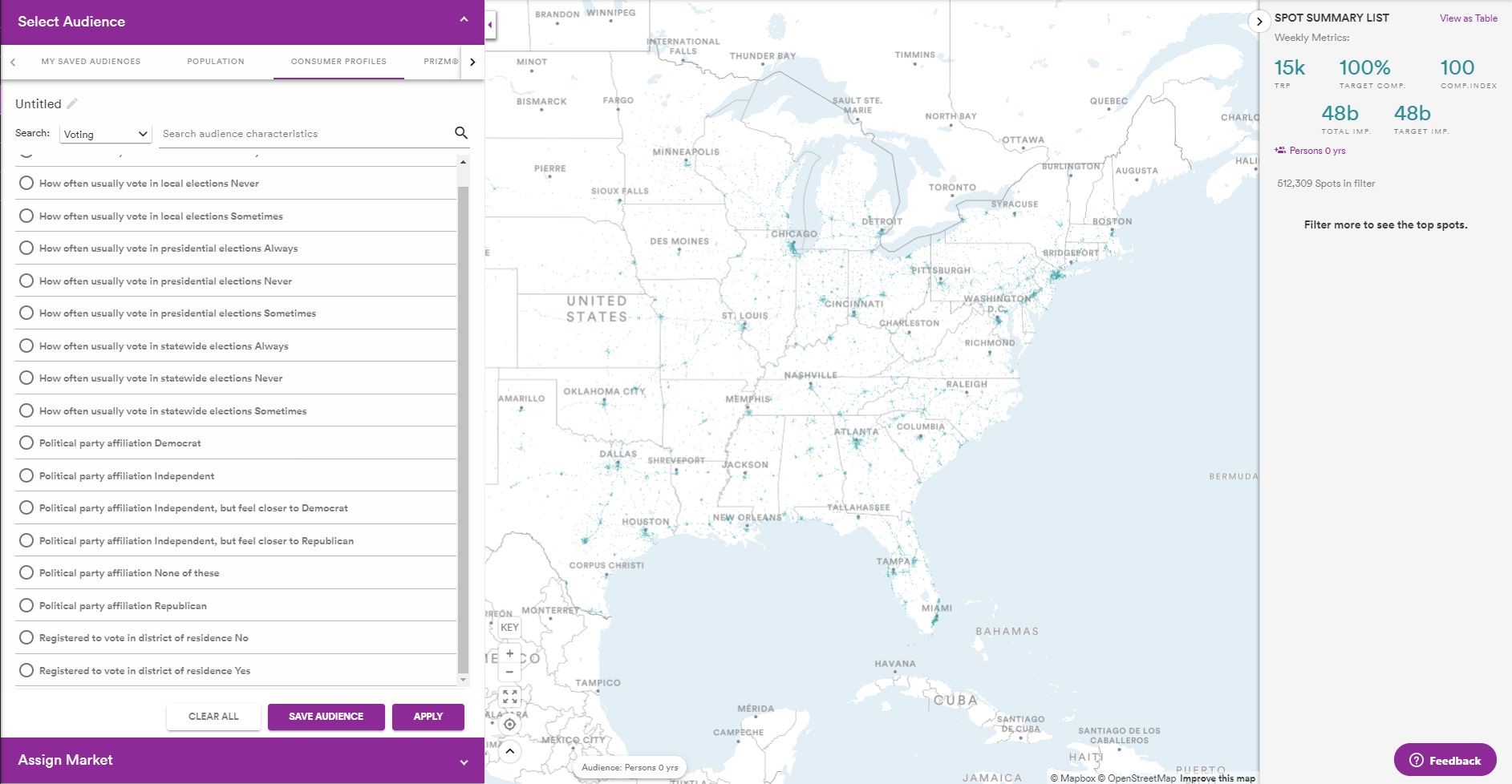Image resolution: width=1512 pixels, height=784 pixels.
Task: Collapse the Select Audience section
Action: tap(464, 20)
